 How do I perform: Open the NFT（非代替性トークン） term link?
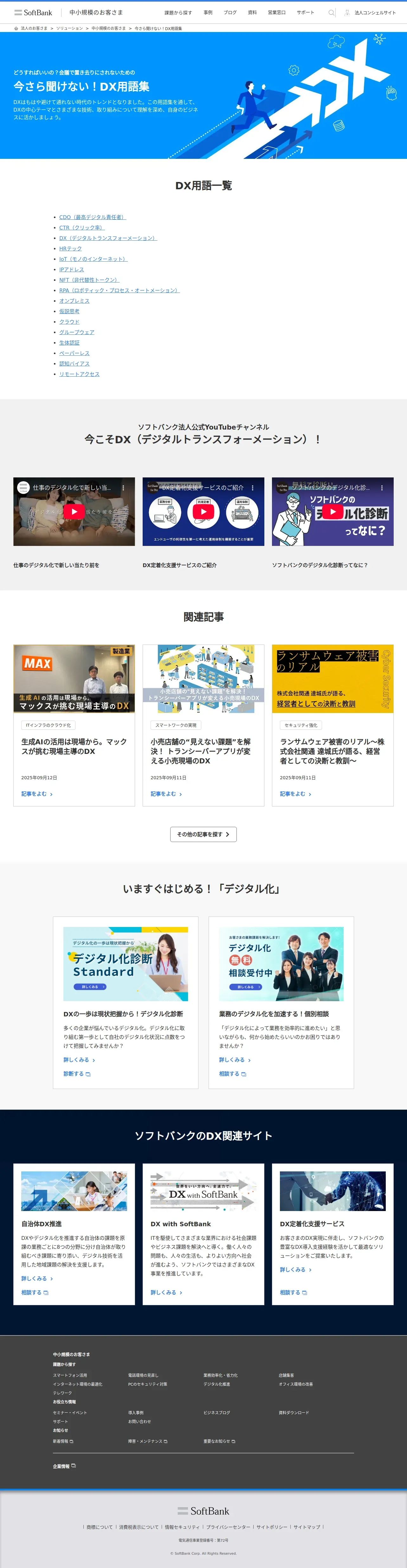tap(89, 280)
